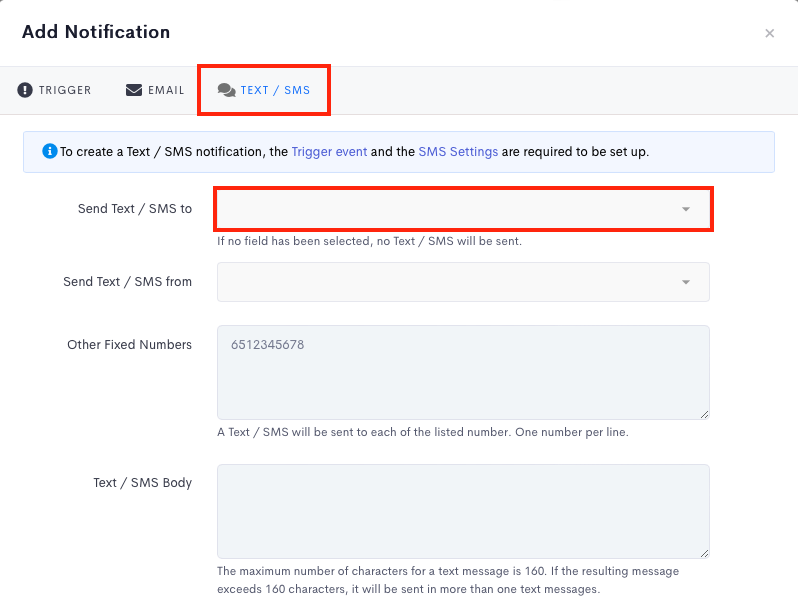Click the exclamation Trigger icon
This screenshot has height=609, width=798.
coord(25,90)
